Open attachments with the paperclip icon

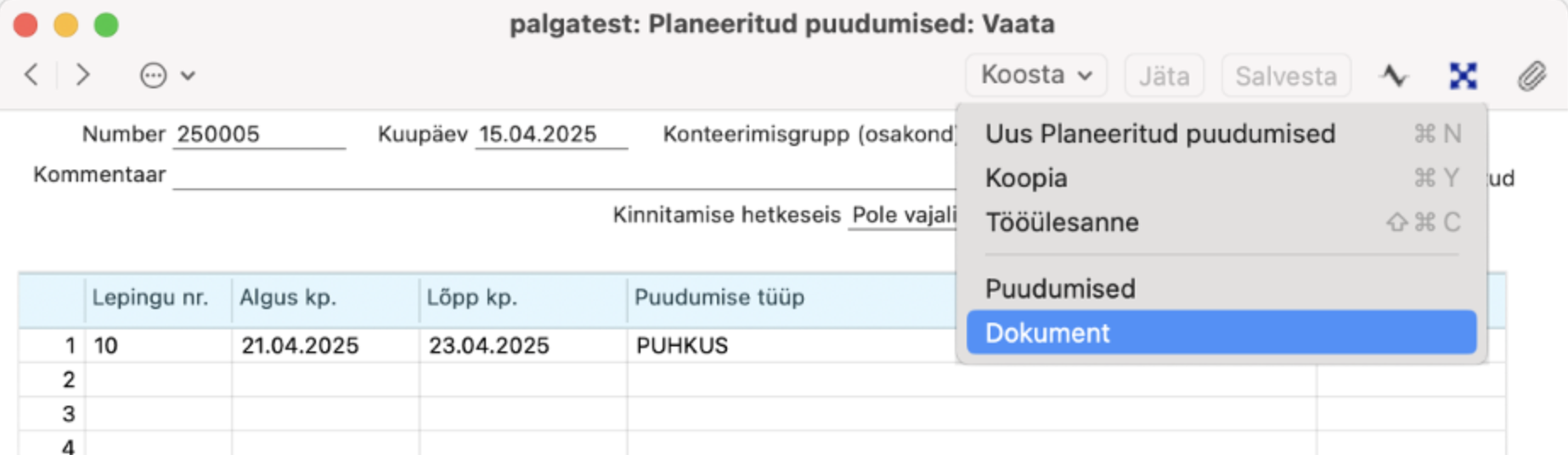(1531, 76)
